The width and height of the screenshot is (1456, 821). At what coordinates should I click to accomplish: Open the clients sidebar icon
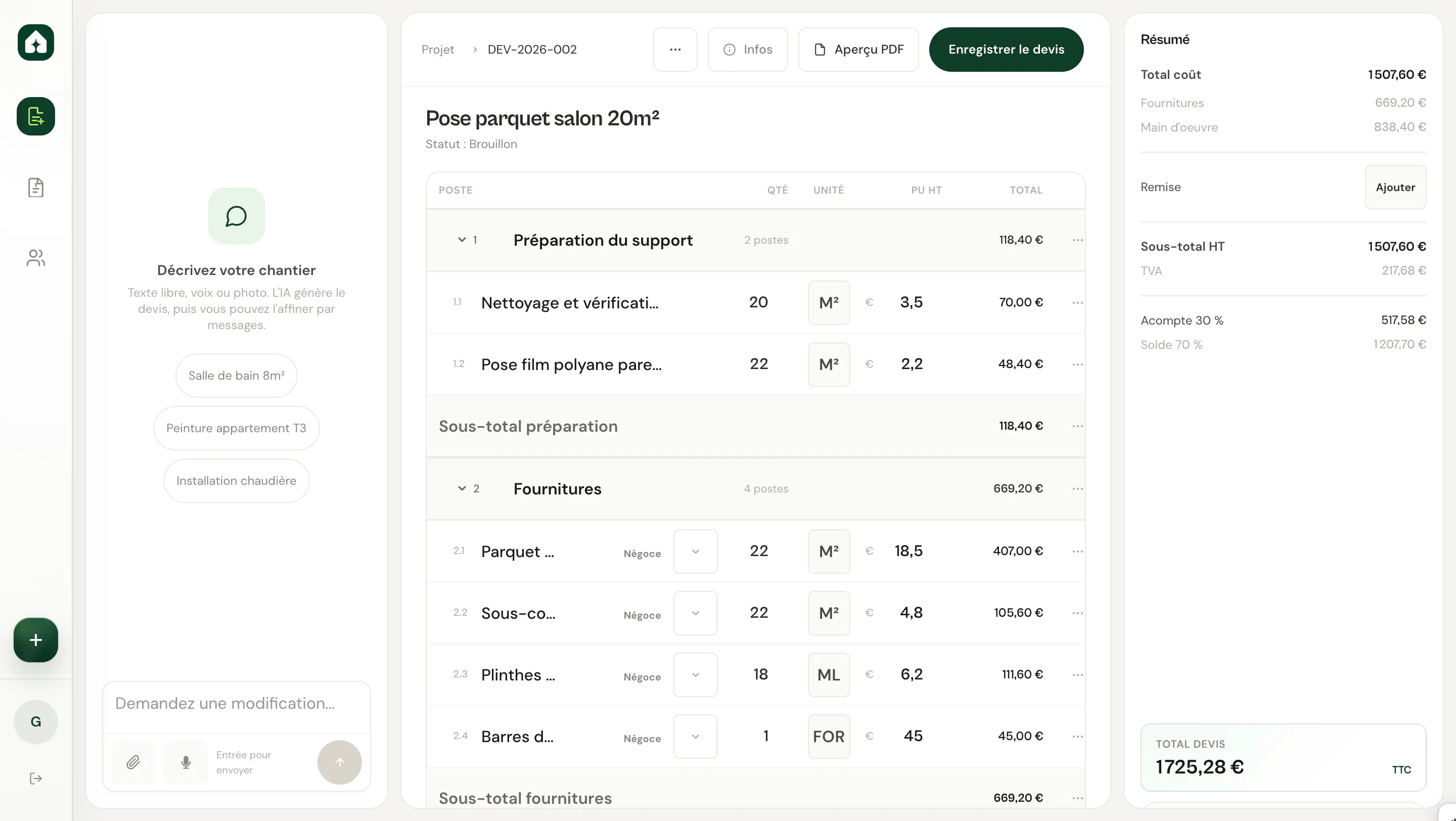(35, 258)
